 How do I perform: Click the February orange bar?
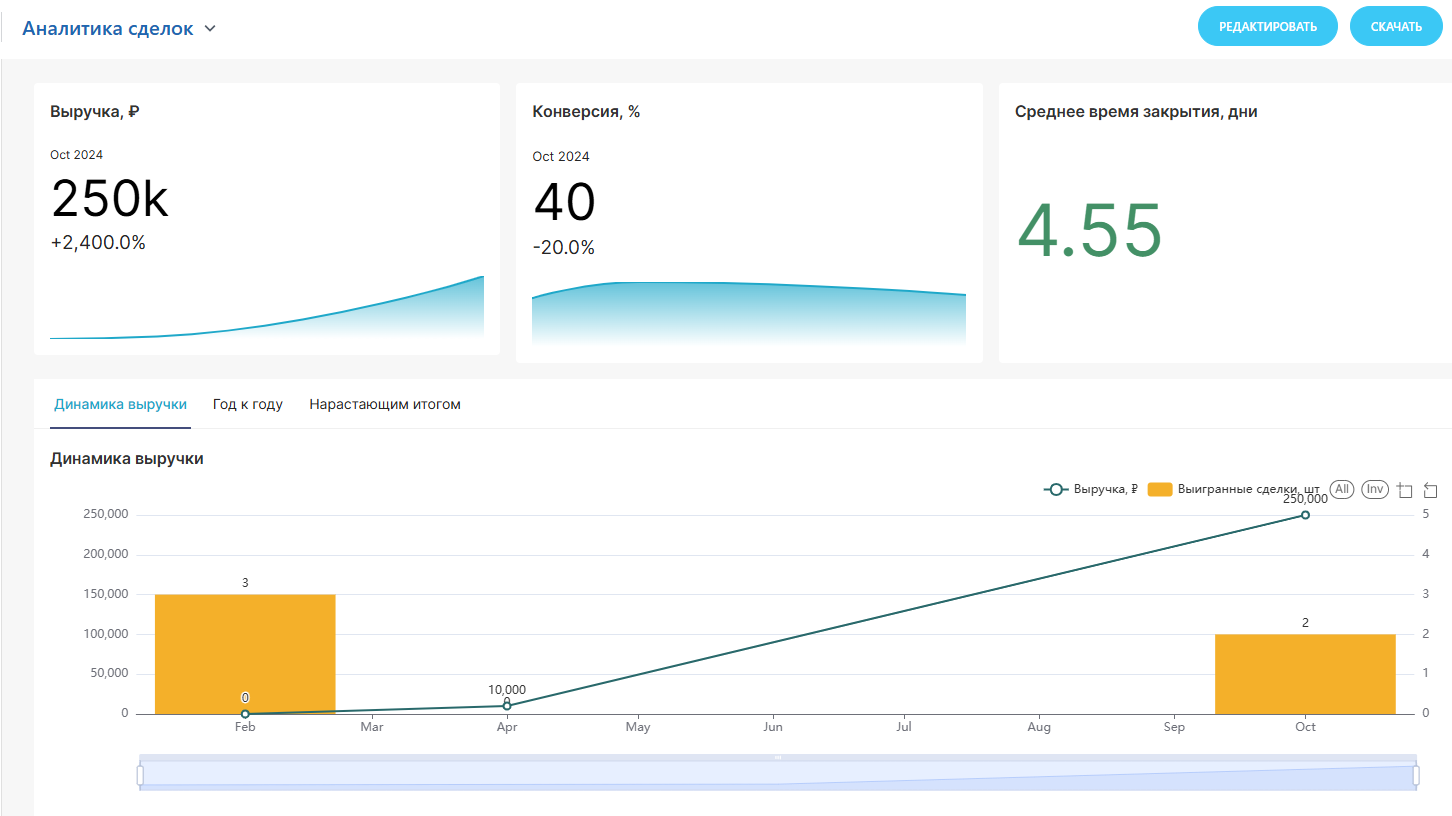(245, 654)
